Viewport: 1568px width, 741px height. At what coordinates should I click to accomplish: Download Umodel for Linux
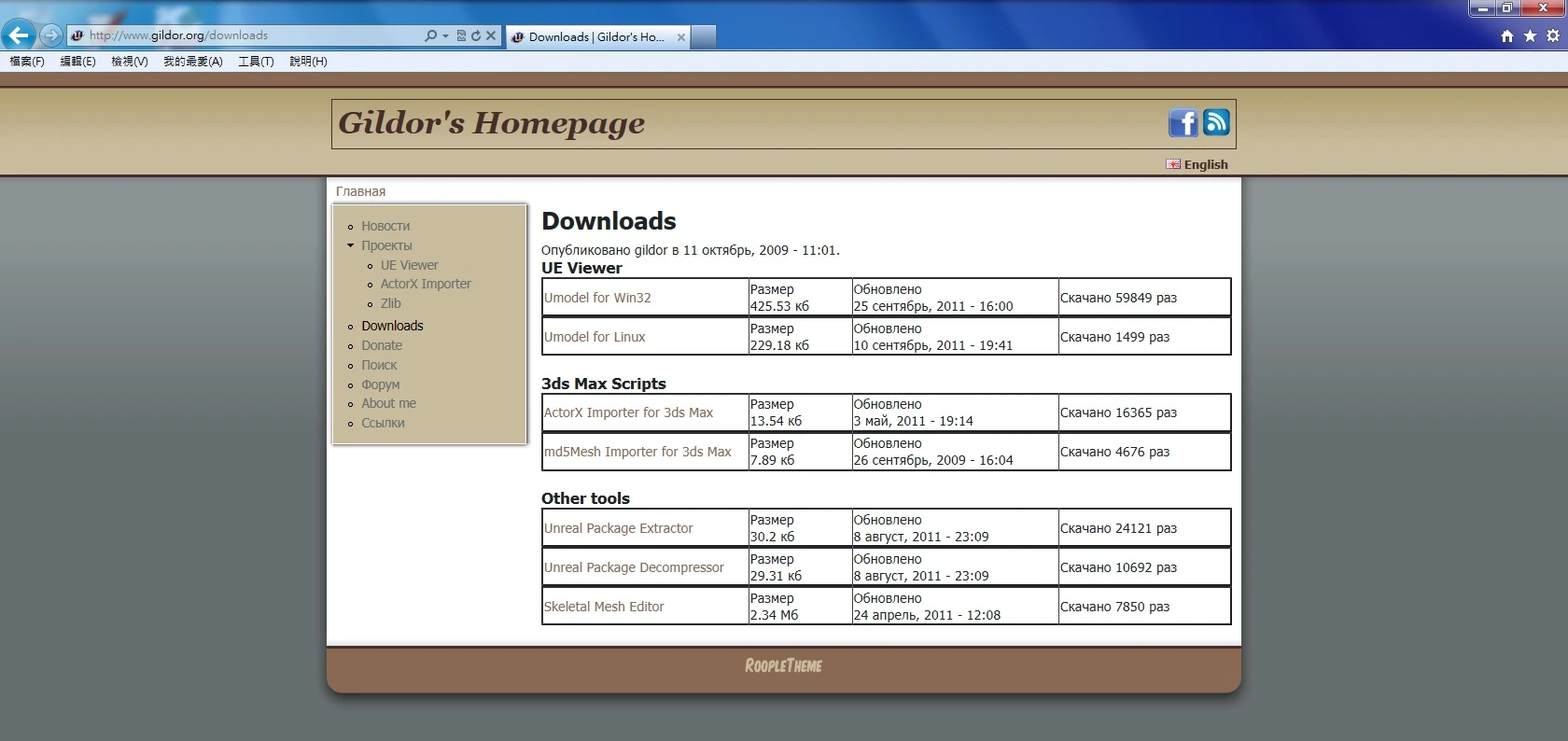595,337
